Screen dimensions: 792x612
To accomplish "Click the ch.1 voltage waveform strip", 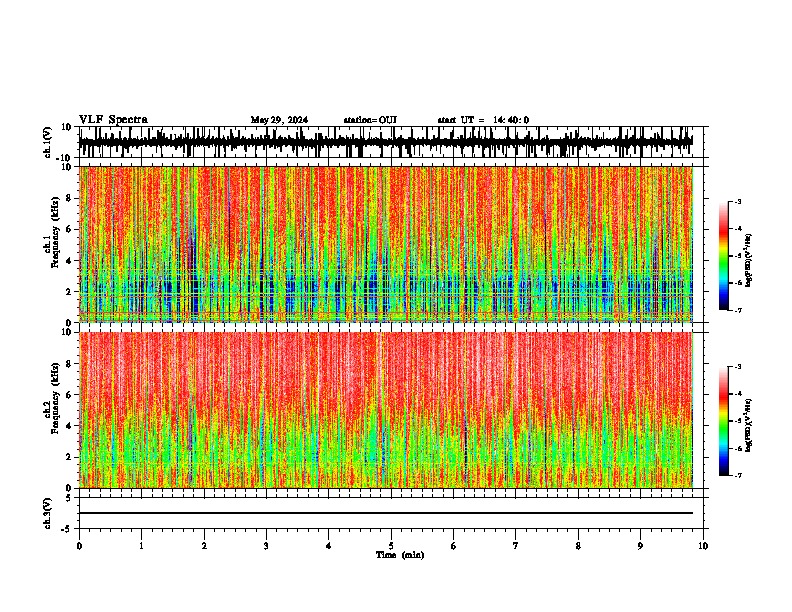I will point(386,142).
